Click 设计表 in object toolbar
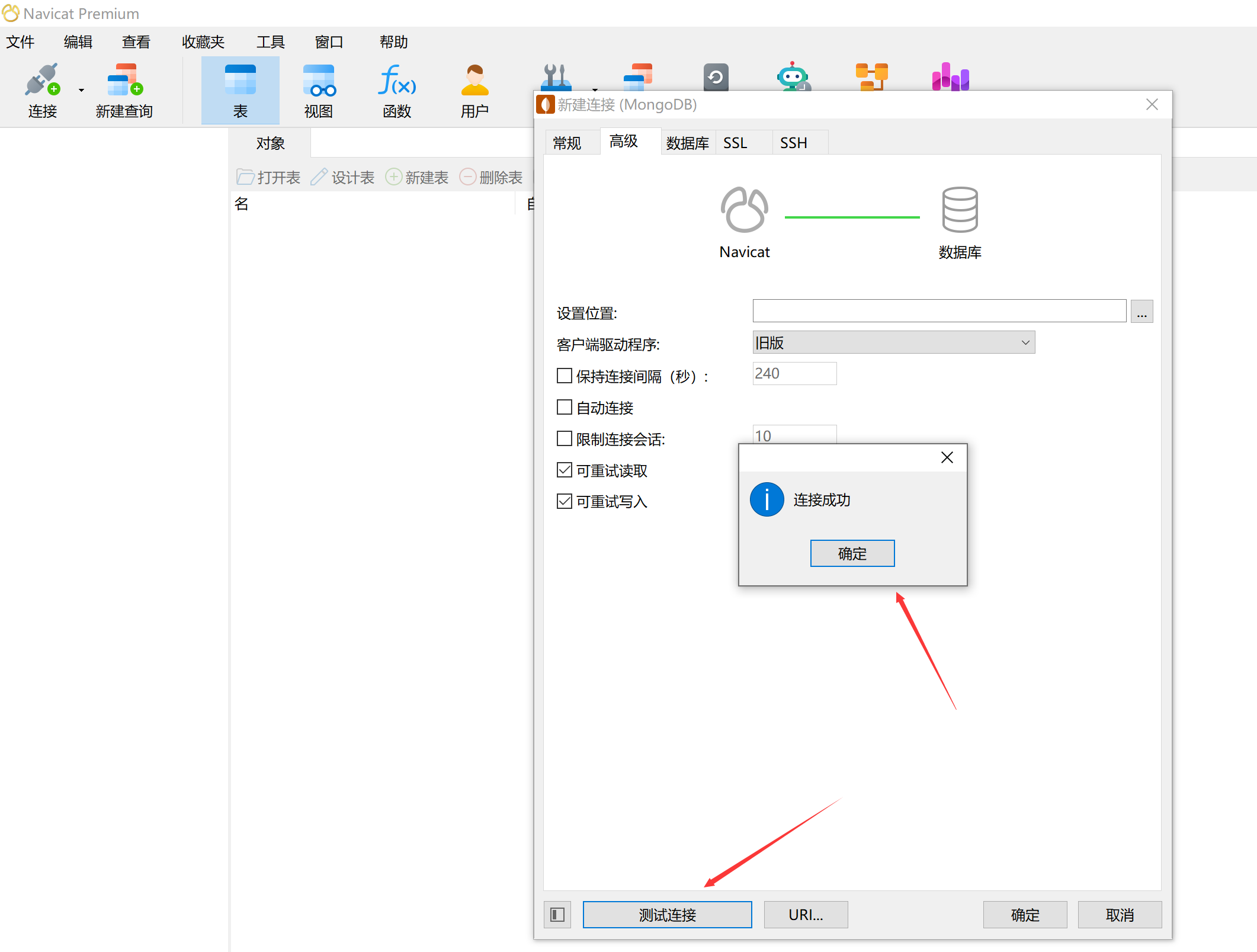 [x=342, y=177]
